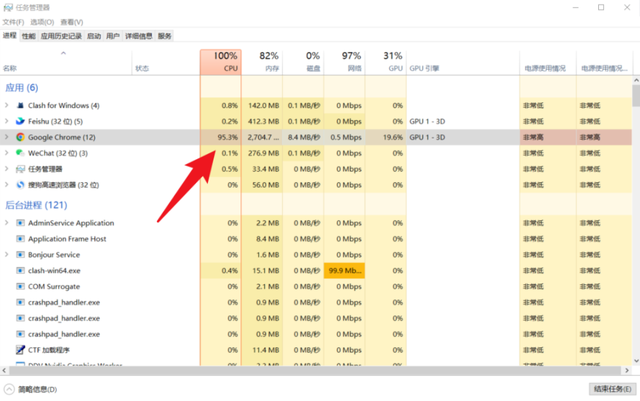Image resolution: width=640 pixels, height=401 pixels.
Task: Expand the WeChat process group
Action: [x=7, y=153]
